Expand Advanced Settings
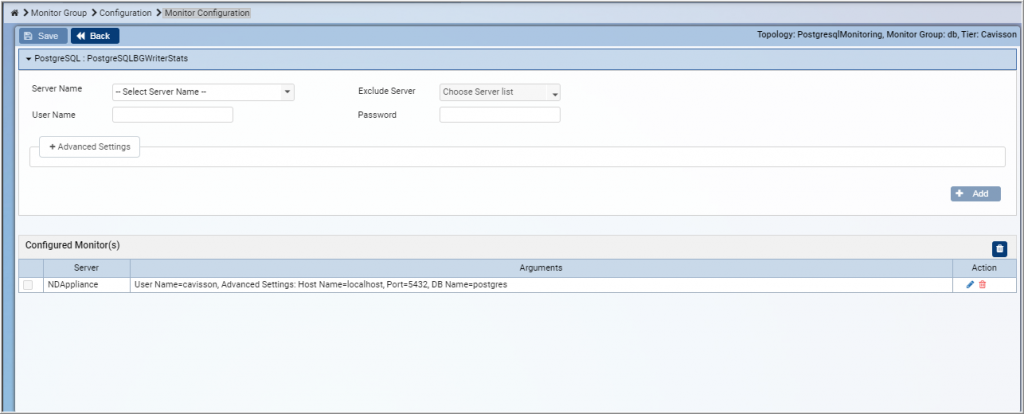 click(89, 147)
